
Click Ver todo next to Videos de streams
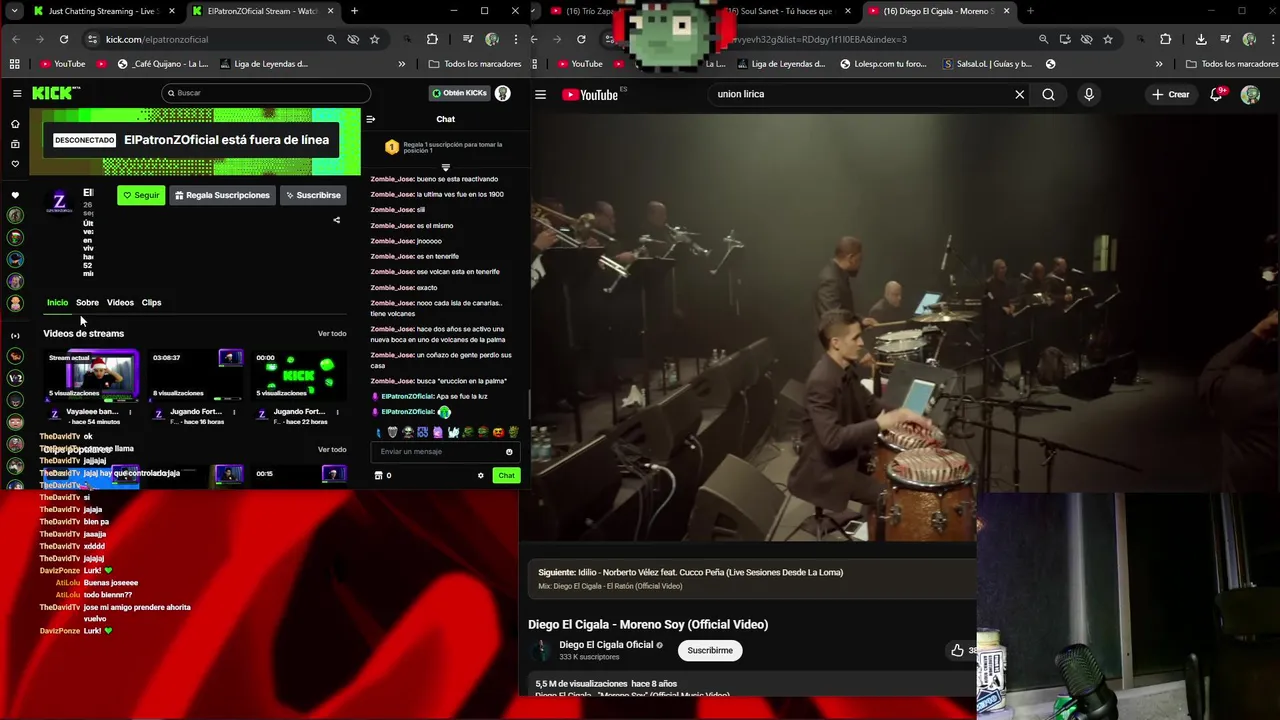pyautogui.click(x=332, y=334)
